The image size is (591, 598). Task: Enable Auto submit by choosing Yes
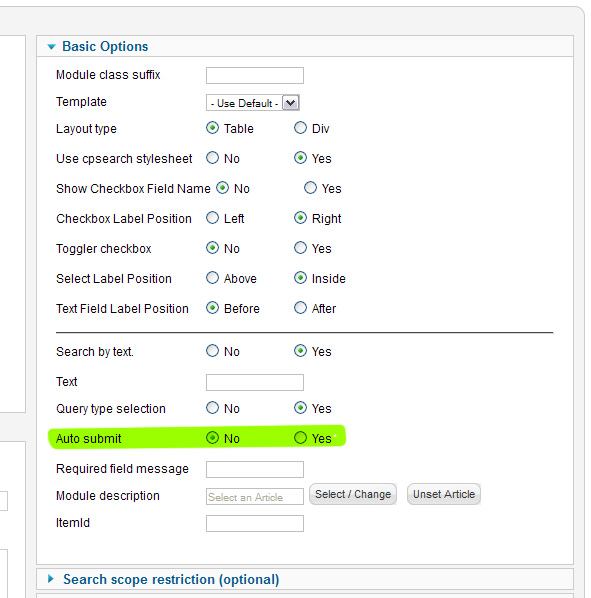tap(300, 437)
